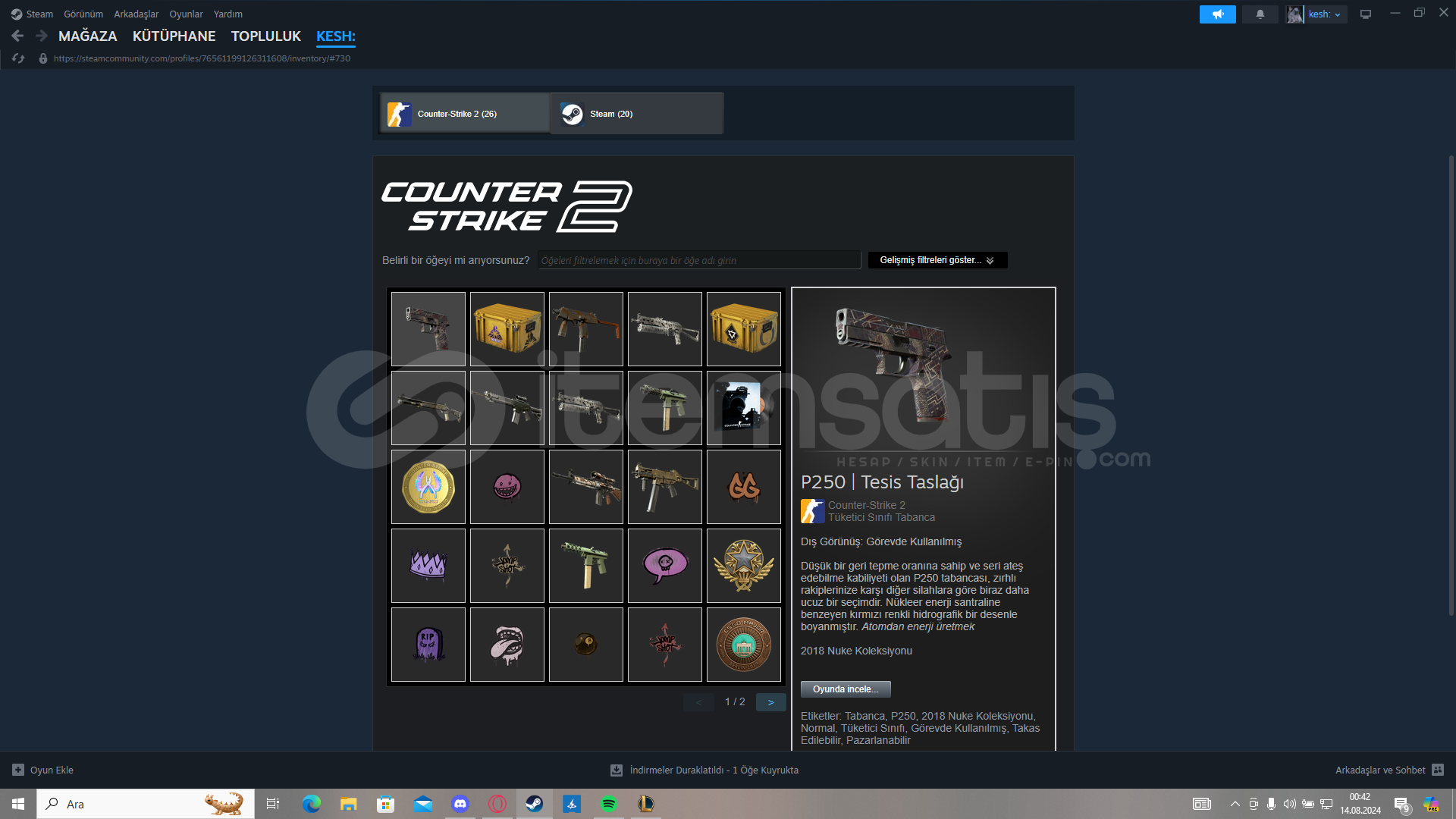Select the tongue-out mouth graffiti item
This screenshot has height=819, width=1456.
tap(507, 645)
